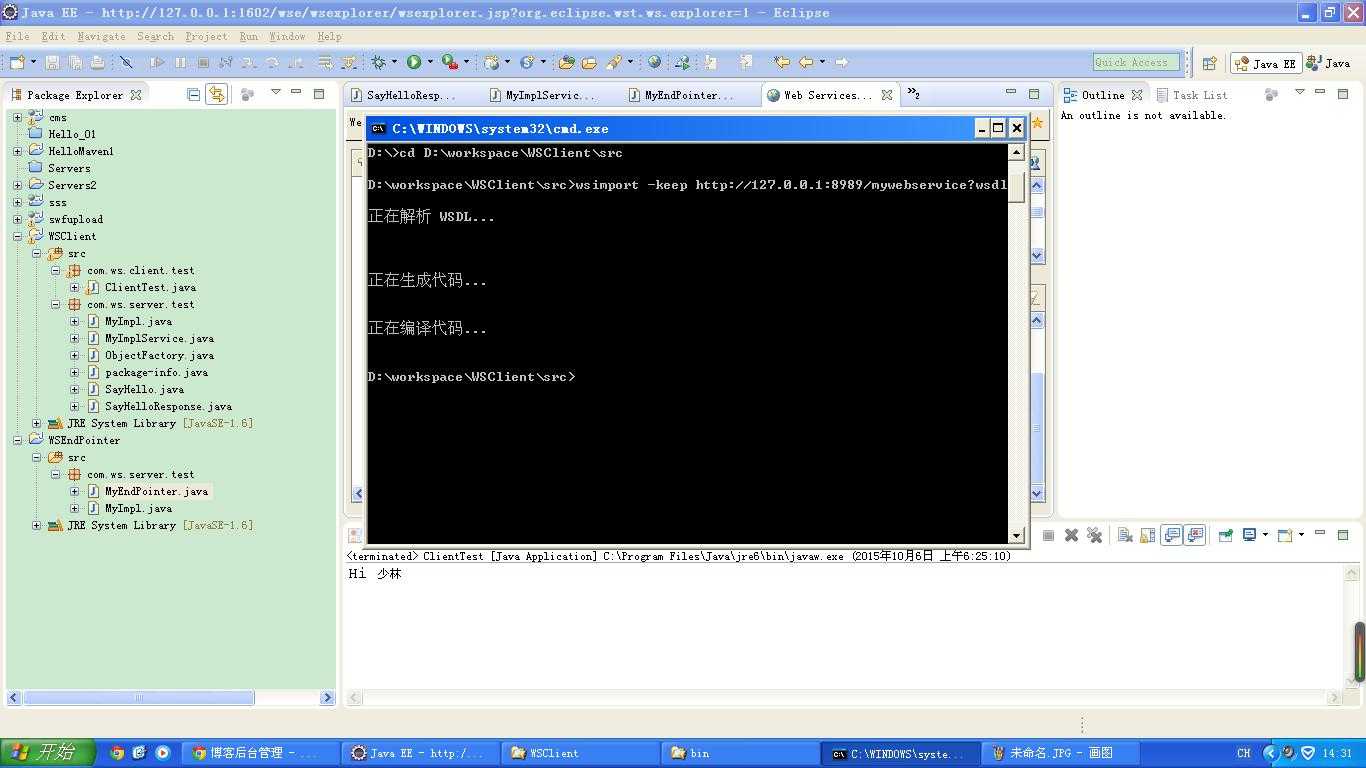
Task: Click the Quick Access search field
Action: [1136, 62]
